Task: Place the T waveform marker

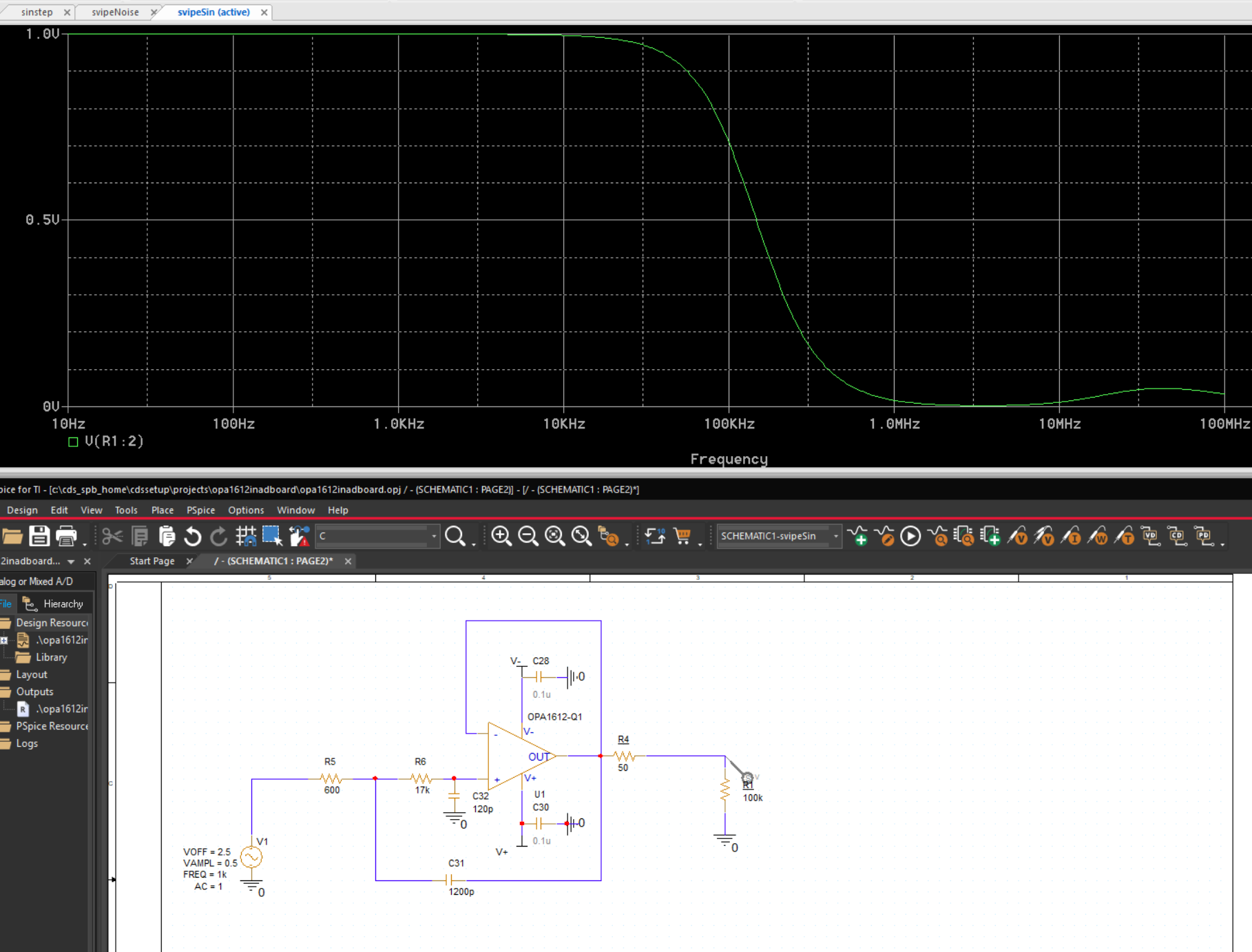Action: pyautogui.click(x=1124, y=536)
